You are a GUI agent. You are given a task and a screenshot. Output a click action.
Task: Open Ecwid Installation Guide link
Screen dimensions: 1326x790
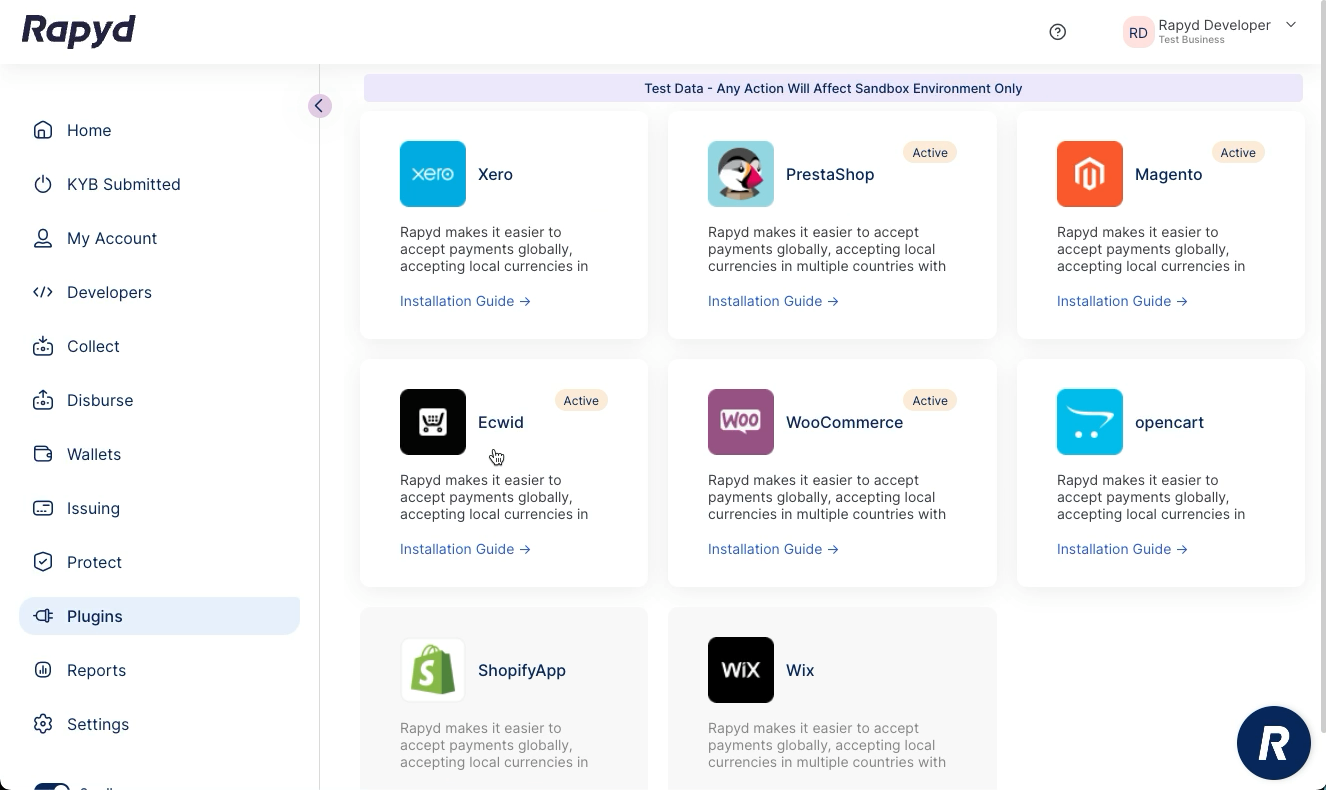pos(465,549)
